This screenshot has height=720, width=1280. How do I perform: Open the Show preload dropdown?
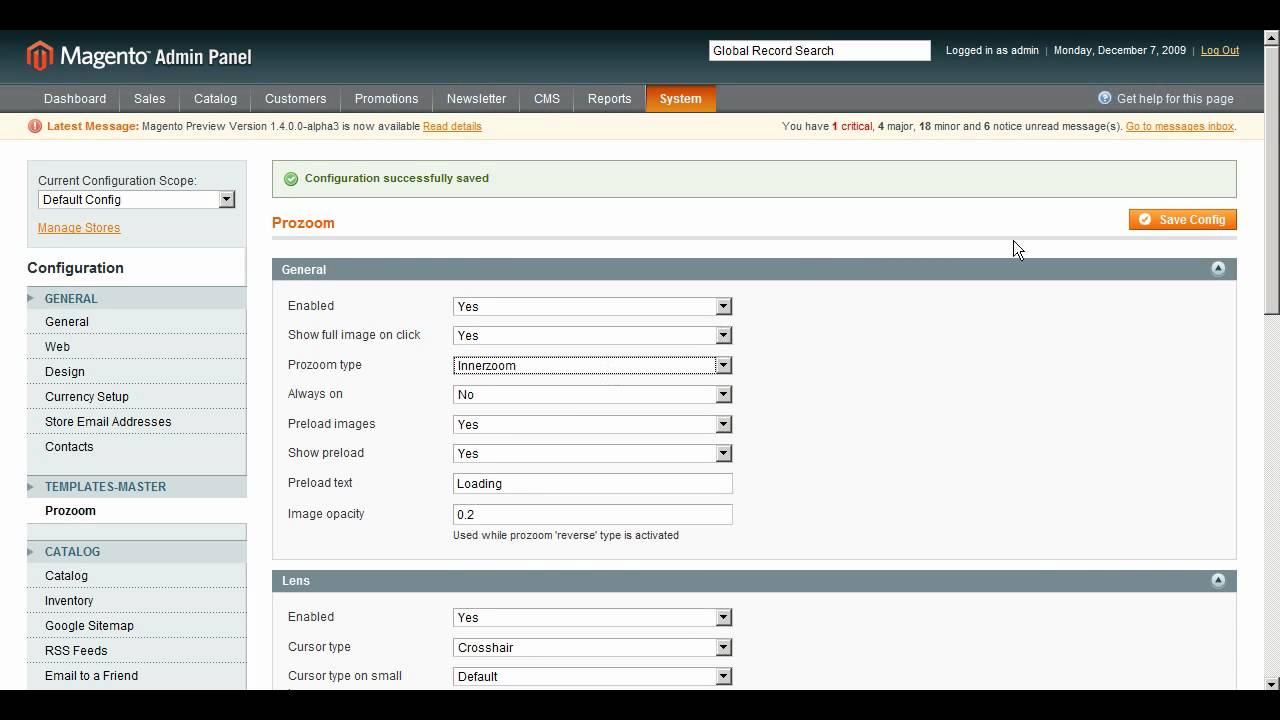593,453
